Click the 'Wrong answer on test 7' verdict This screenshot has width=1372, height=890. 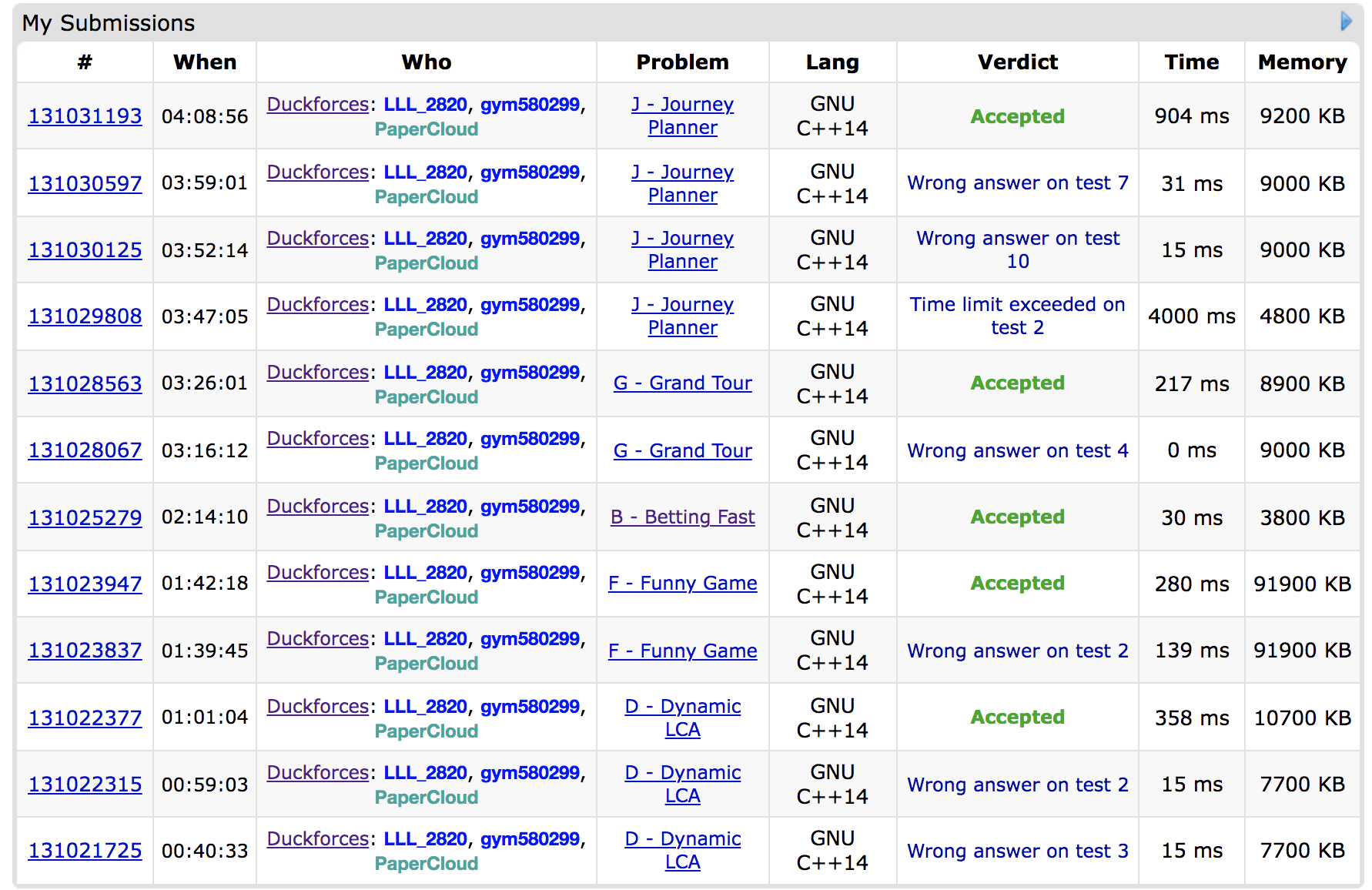point(1017,183)
